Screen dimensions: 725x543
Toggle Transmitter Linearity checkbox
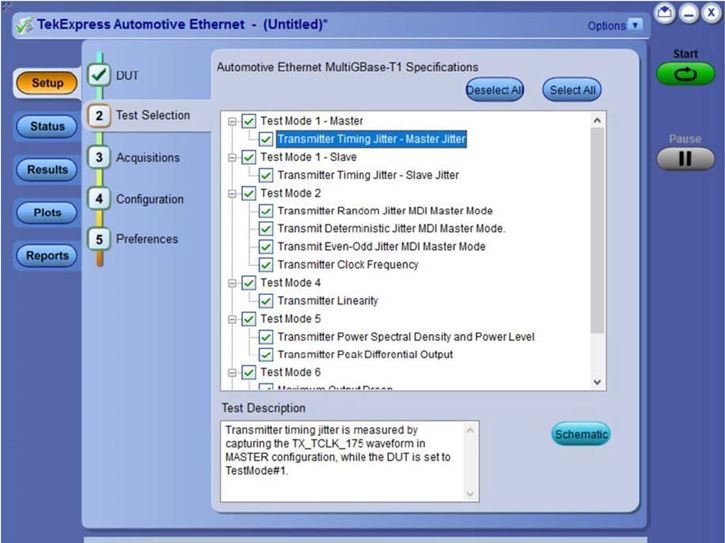[265, 301]
